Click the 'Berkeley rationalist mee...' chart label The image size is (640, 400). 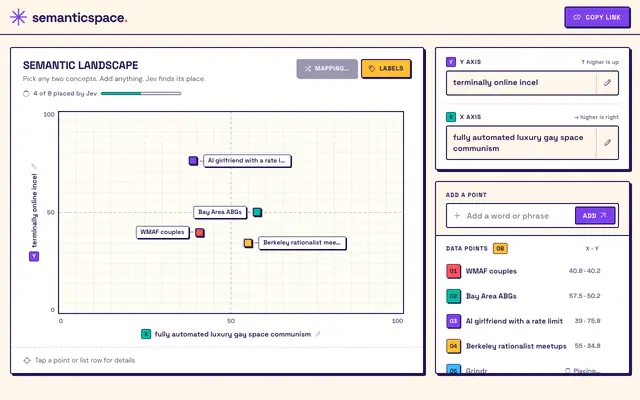(x=302, y=243)
